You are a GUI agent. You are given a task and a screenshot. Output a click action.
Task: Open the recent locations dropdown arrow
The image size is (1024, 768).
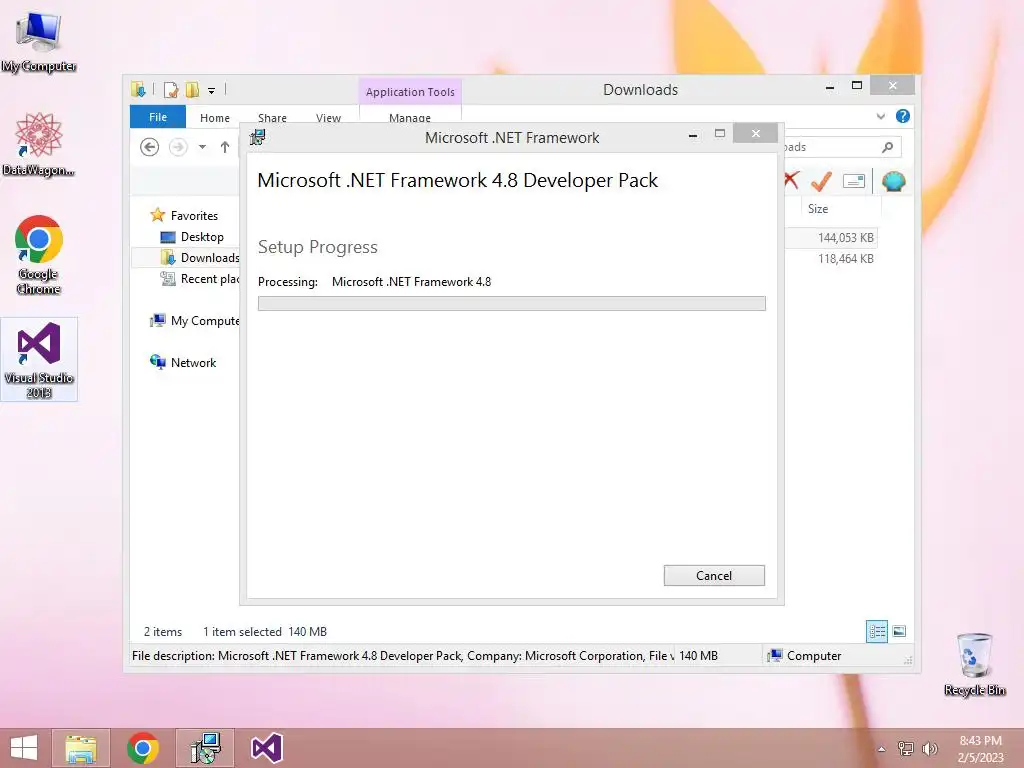click(202, 147)
